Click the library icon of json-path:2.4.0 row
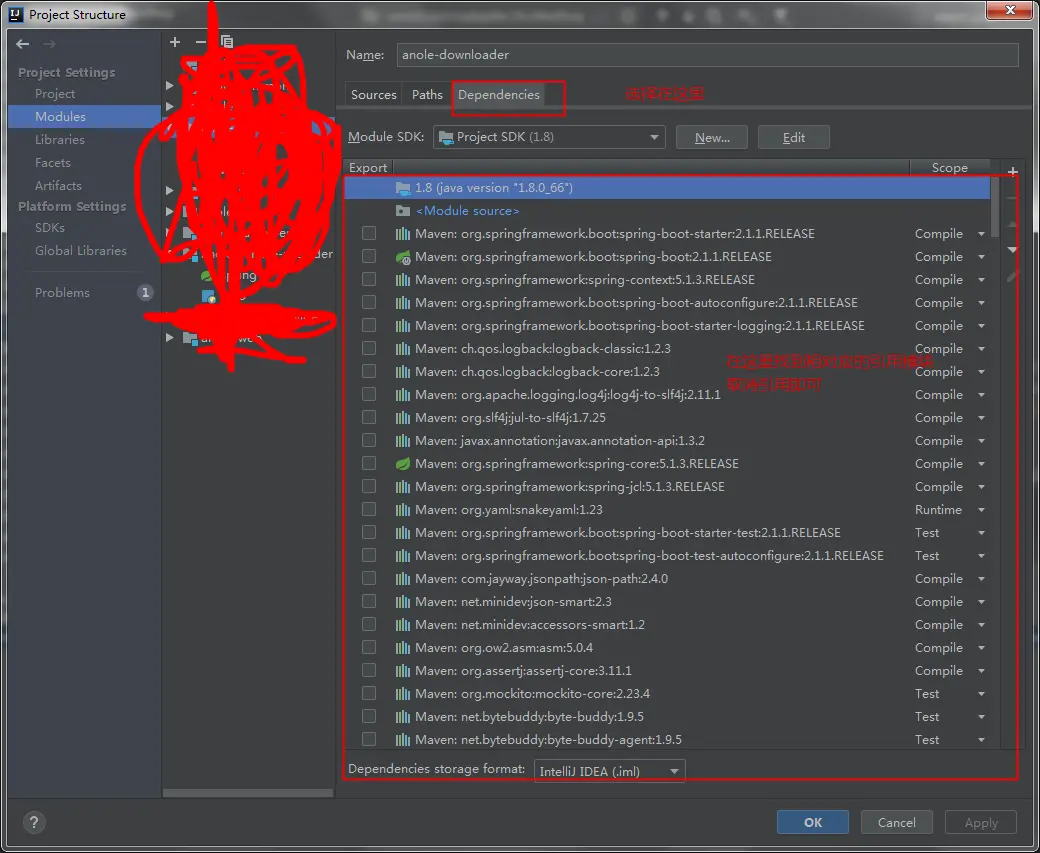Image resolution: width=1040 pixels, height=853 pixels. pos(403,578)
